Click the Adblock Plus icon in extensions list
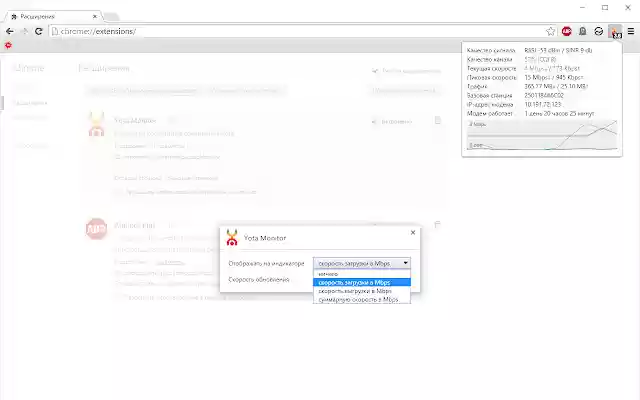The height and width of the screenshot is (400, 640). coord(96,229)
